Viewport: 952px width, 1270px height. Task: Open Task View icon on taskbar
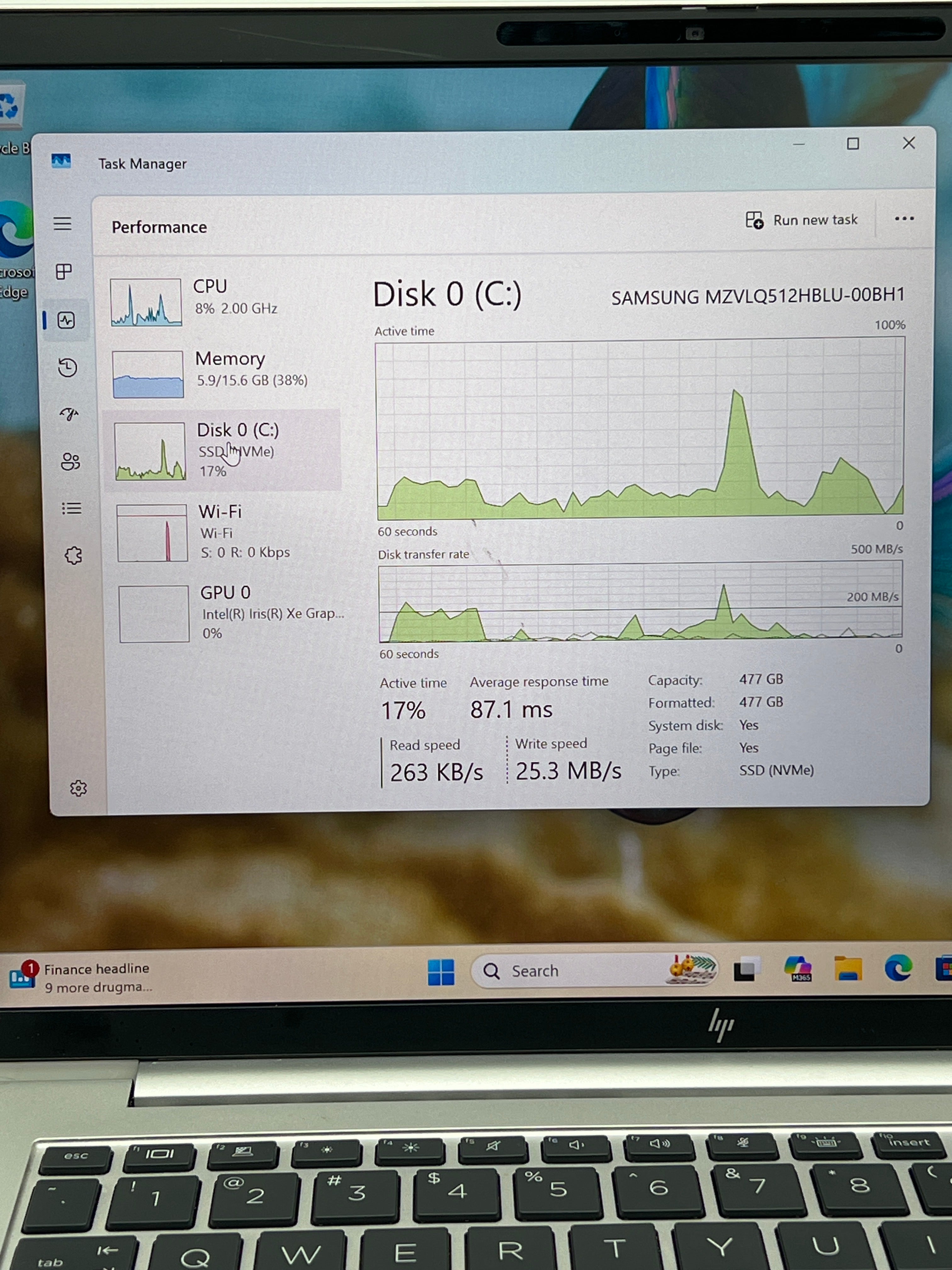(x=746, y=970)
